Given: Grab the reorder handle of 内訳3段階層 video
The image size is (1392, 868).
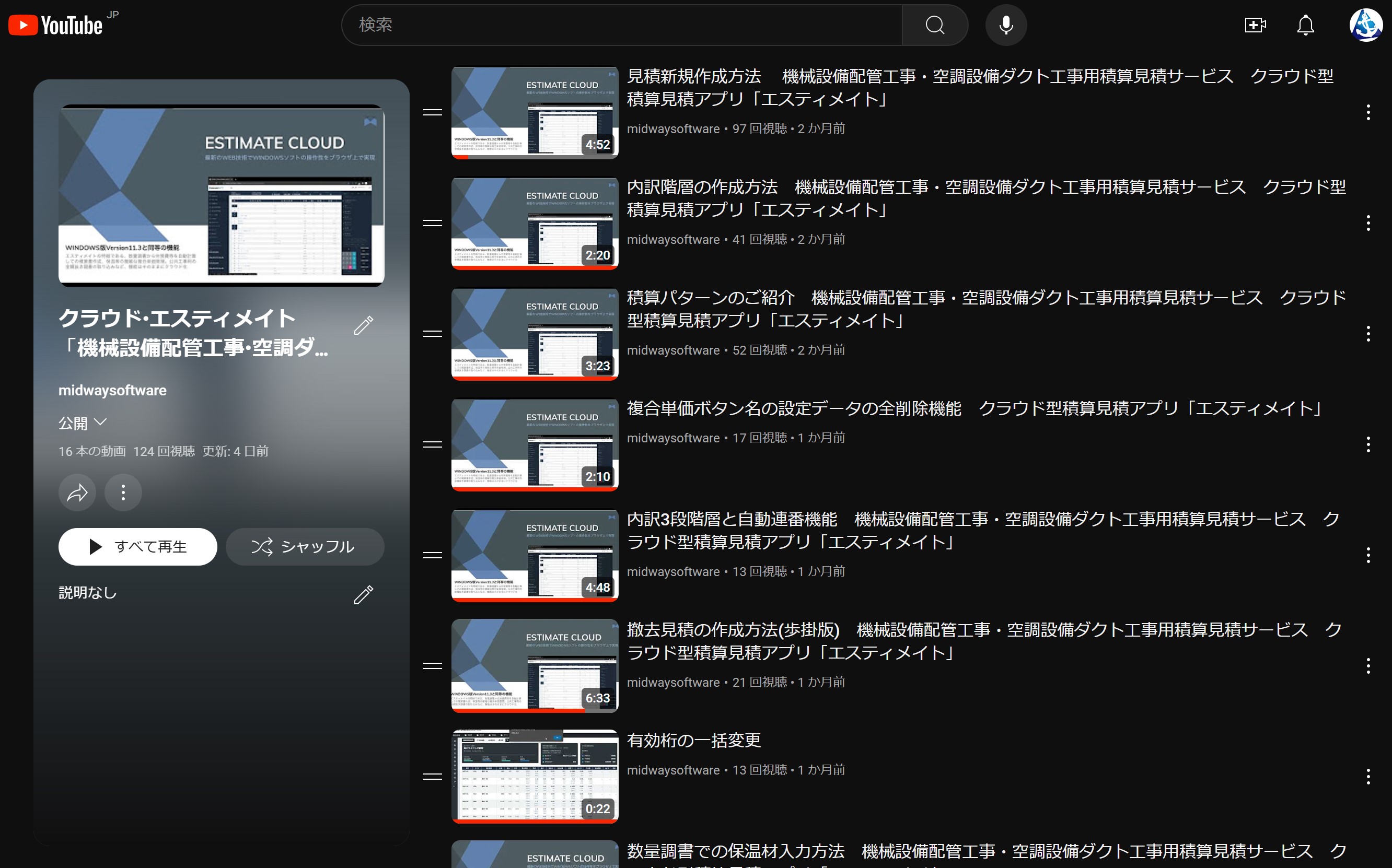Looking at the screenshot, I should [x=433, y=555].
